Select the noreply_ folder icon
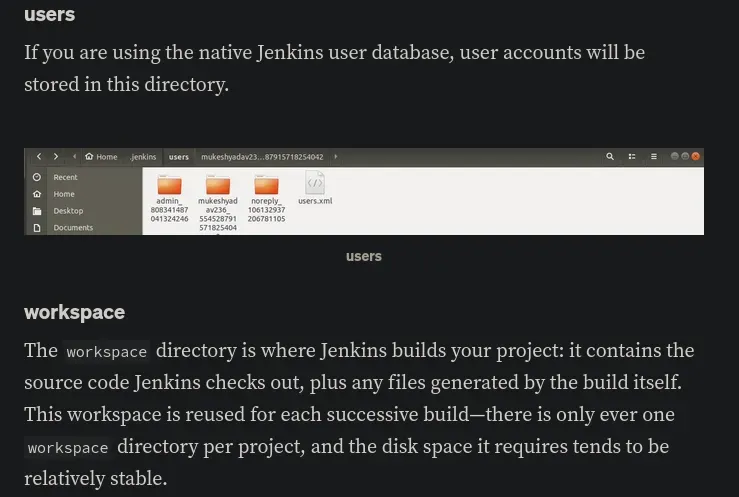Viewport: 739px width, 497px height. [266, 185]
